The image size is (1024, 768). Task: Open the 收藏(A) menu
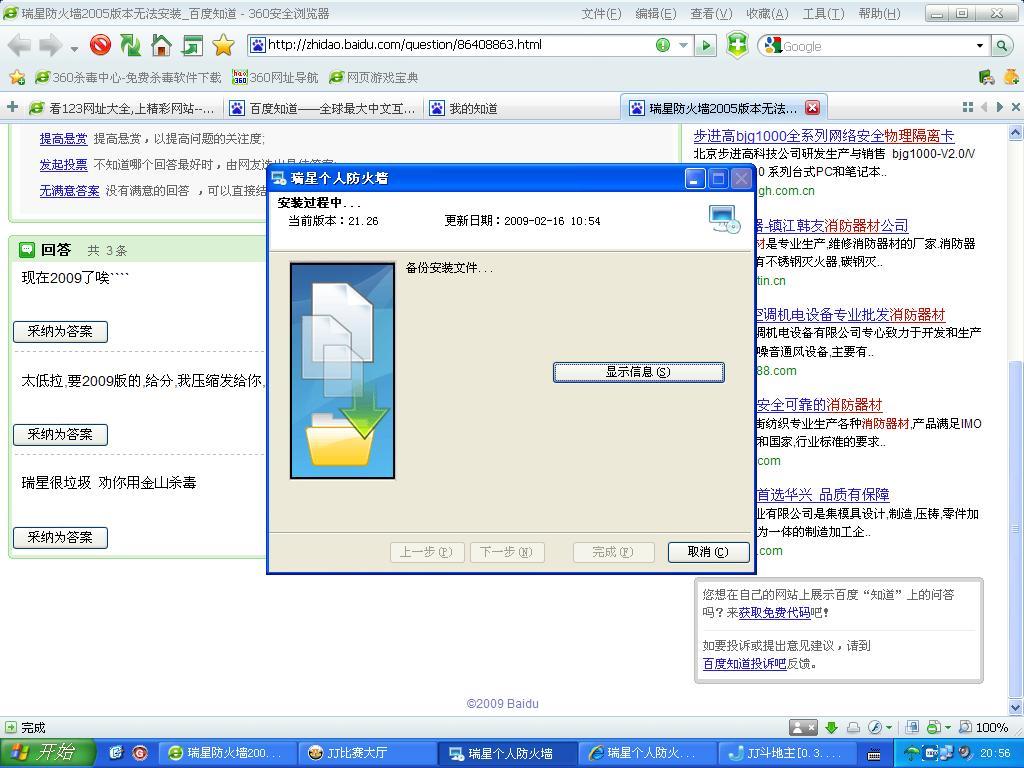tap(767, 14)
